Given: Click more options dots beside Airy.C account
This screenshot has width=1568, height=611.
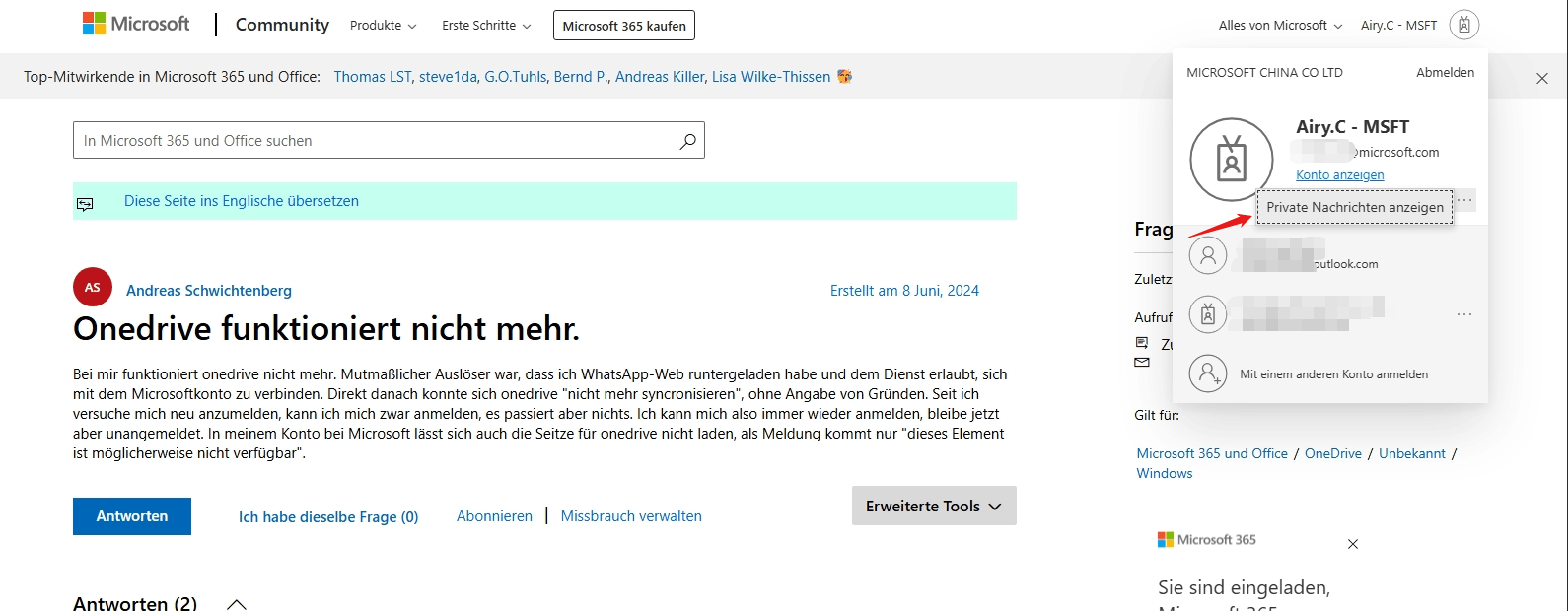Looking at the screenshot, I should pyautogui.click(x=1465, y=200).
